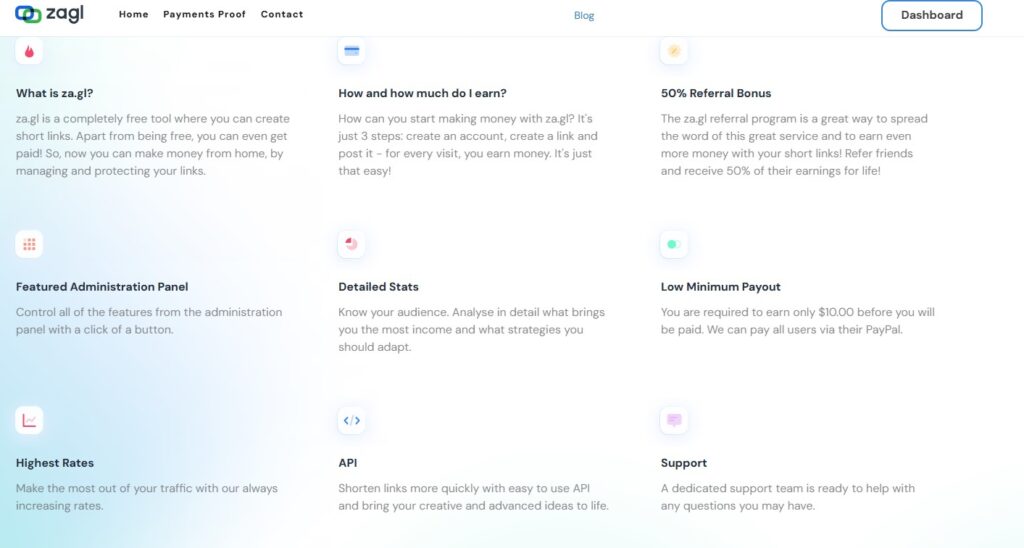Open the Blog link
Viewport: 1024px width, 548px height.
click(x=584, y=16)
